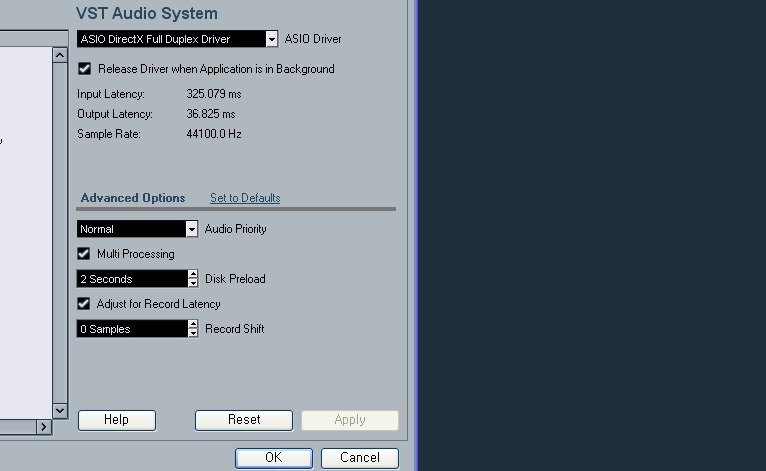Image resolution: width=766 pixels, height=471 pixels.
Task: Click the device list scroll-right arrow
Action: point(43,427)
